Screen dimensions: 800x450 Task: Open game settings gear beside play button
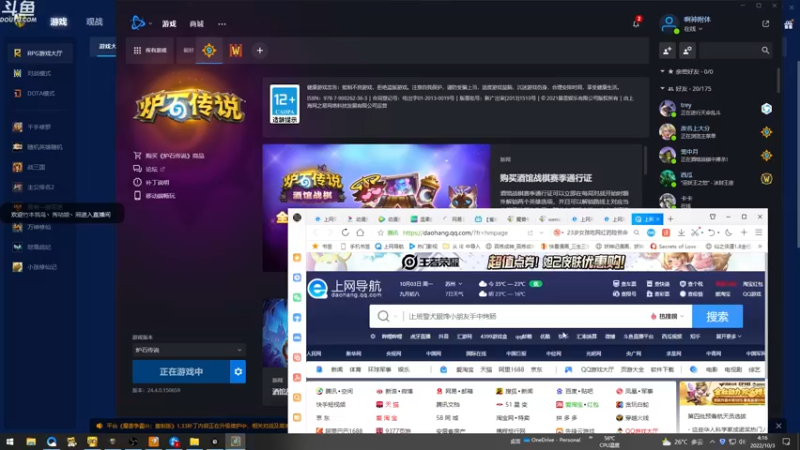click(x=238, y=372)
